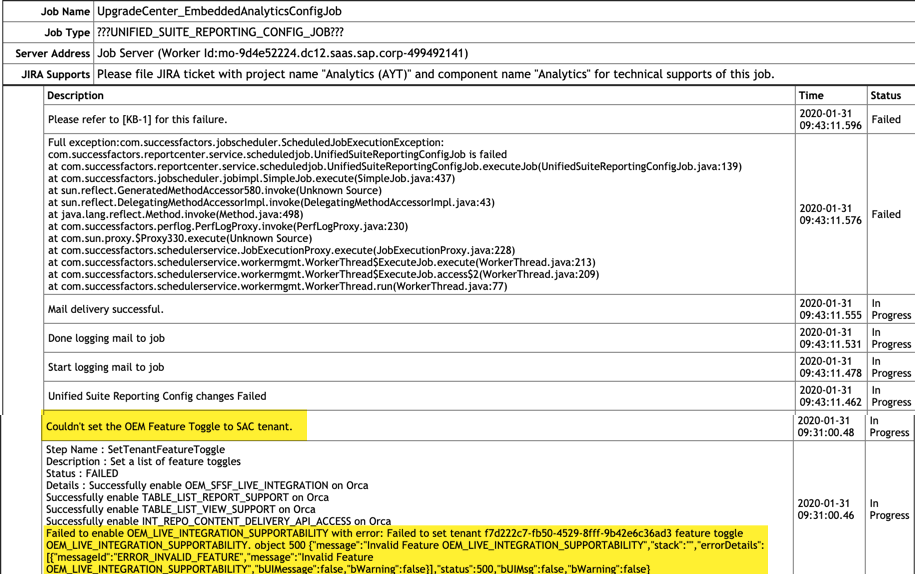915x574 pixels.
Task: Click 'Start logging mail to job' description
Action: (x=106, y=367)
